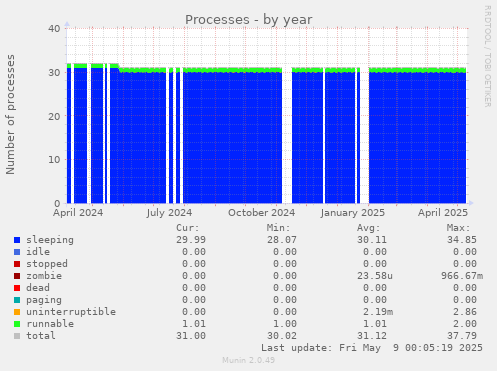Click total maximum value 37.79
Screen dimensions: 497x371
pos(462,336)
